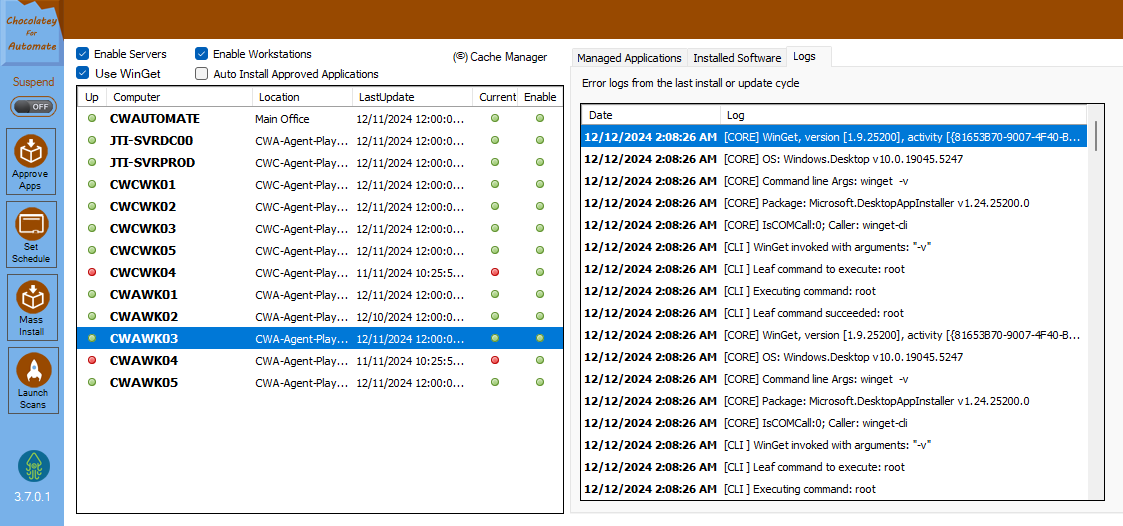The height and width of the screenshot is (526, 1123).
Task: Start Launch Scans with the rocket icon
Action: [x=32, y=381]
